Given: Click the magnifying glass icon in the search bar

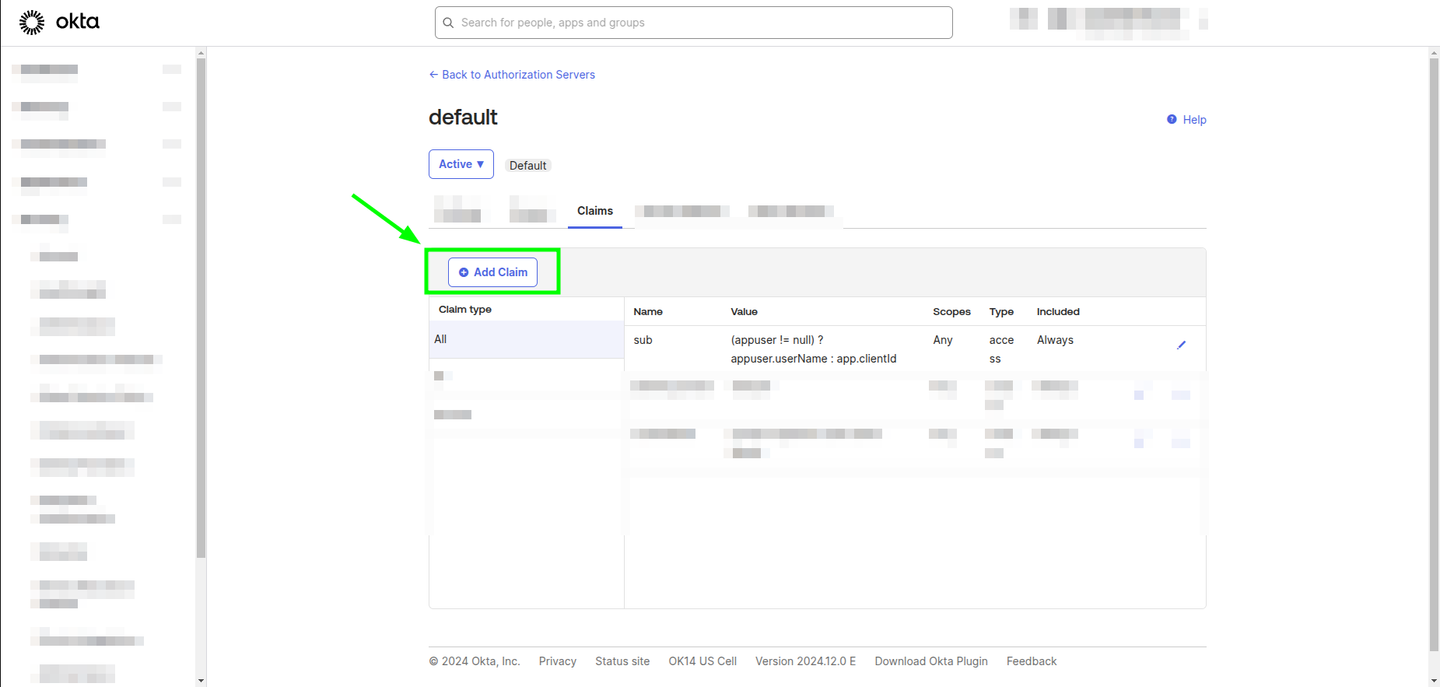Looking at the screenshot, I should 447,22.
